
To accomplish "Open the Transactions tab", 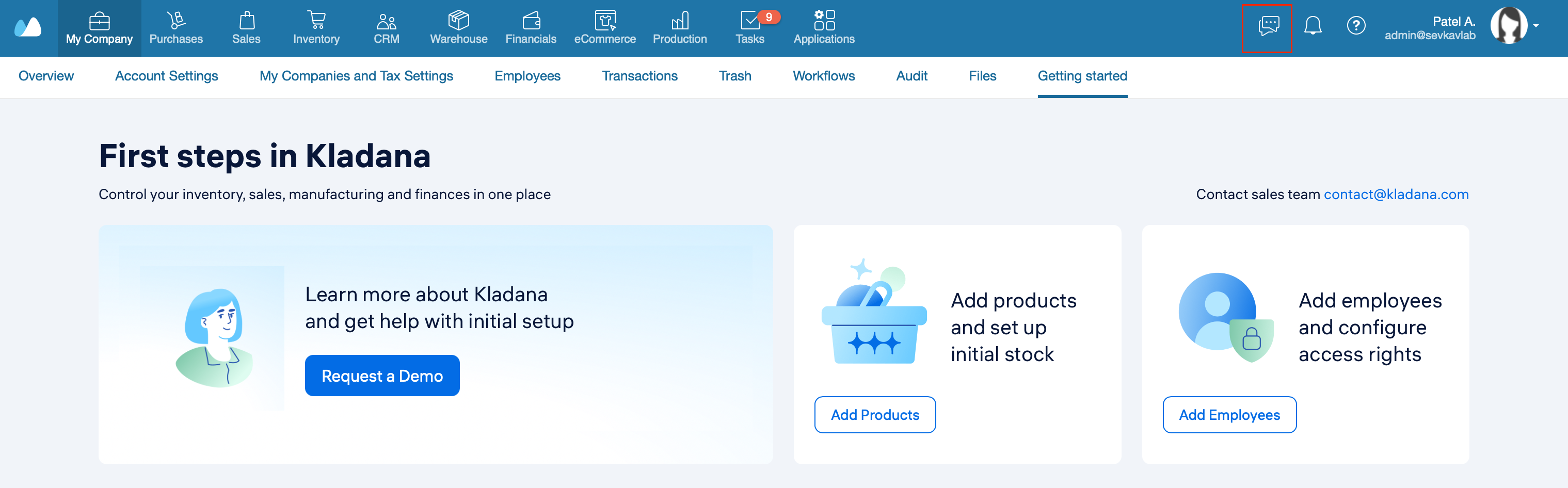I will pos(639,76).
